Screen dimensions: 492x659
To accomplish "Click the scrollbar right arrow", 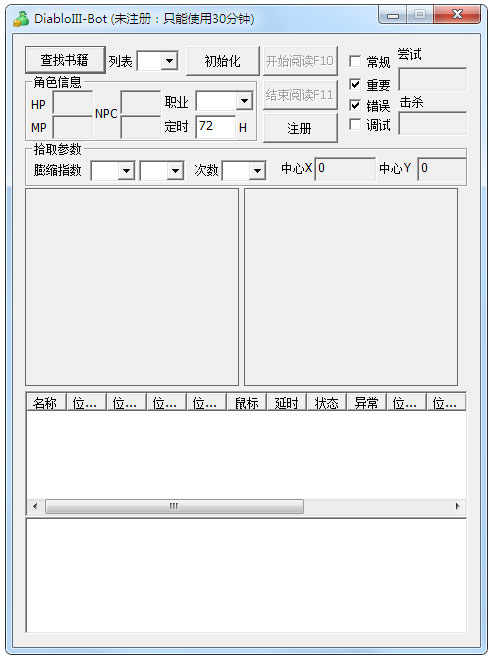I will (458, 506).
